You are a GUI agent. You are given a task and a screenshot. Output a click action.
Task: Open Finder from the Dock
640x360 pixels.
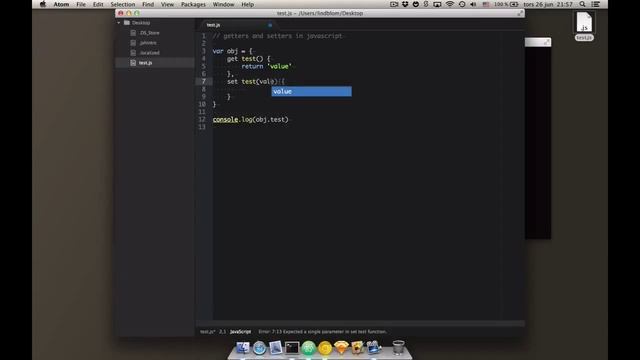tap(243, 348)
